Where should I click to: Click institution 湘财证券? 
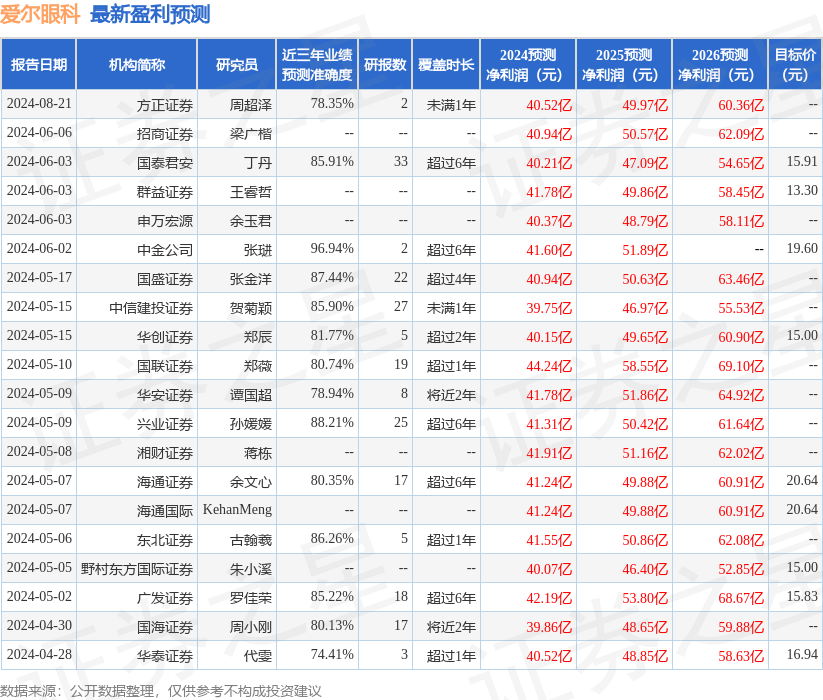point(165,453)
